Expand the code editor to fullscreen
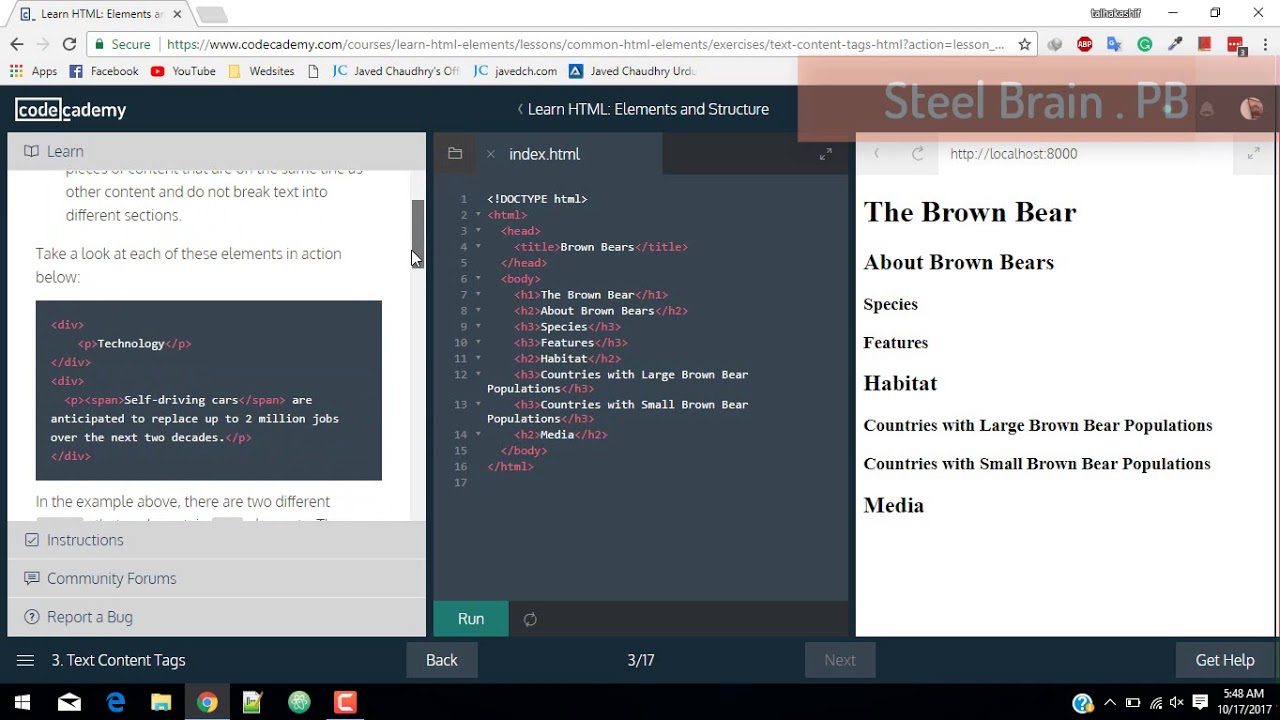 pos(825,154)
